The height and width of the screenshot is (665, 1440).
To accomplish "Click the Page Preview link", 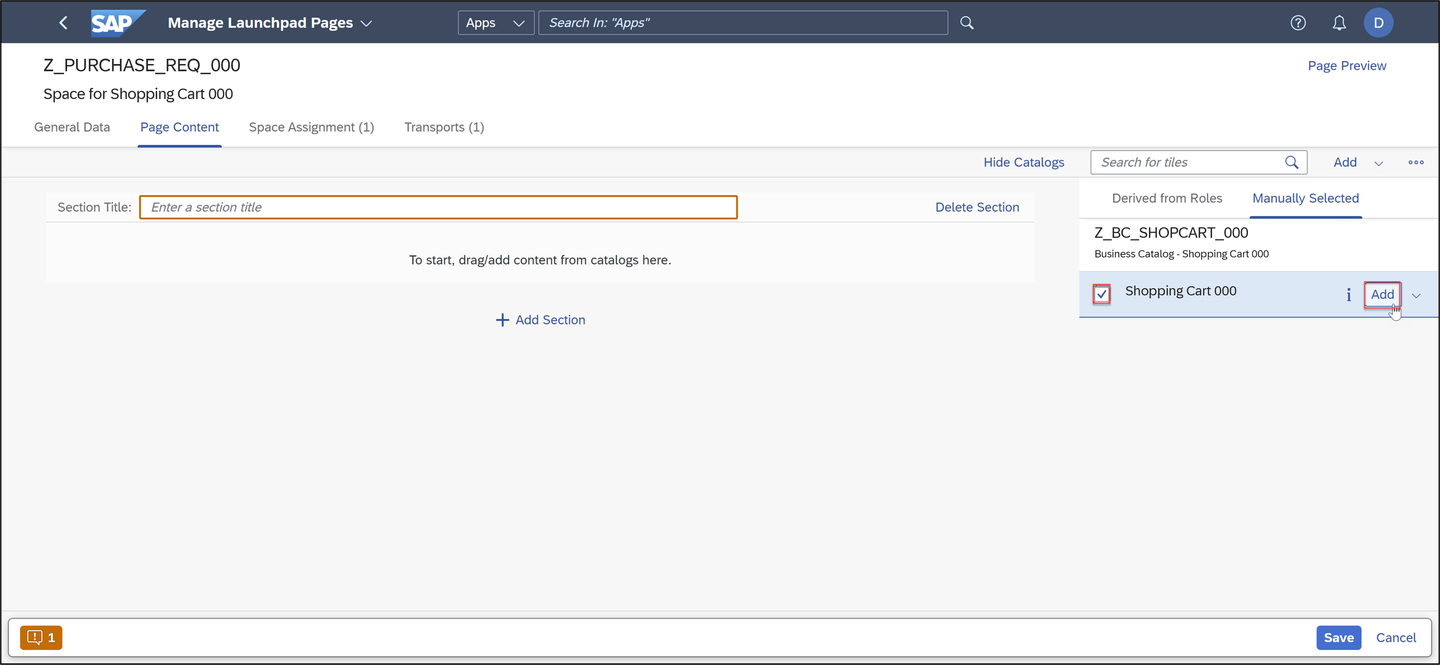I will [1347, 66].
